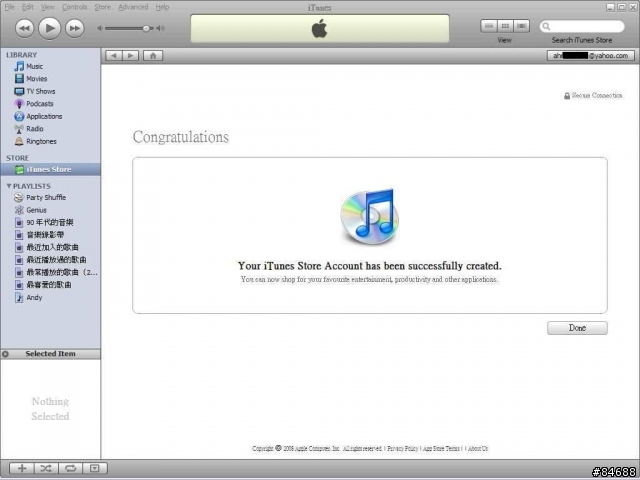Open the Controls menu
Screen dimensions: 640x480
tap(74, 7)
